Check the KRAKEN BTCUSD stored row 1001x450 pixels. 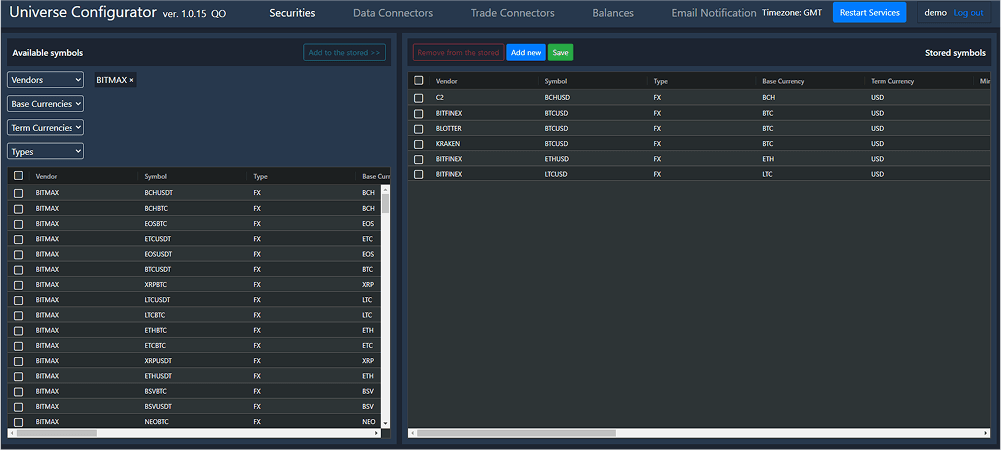[419, 144]
